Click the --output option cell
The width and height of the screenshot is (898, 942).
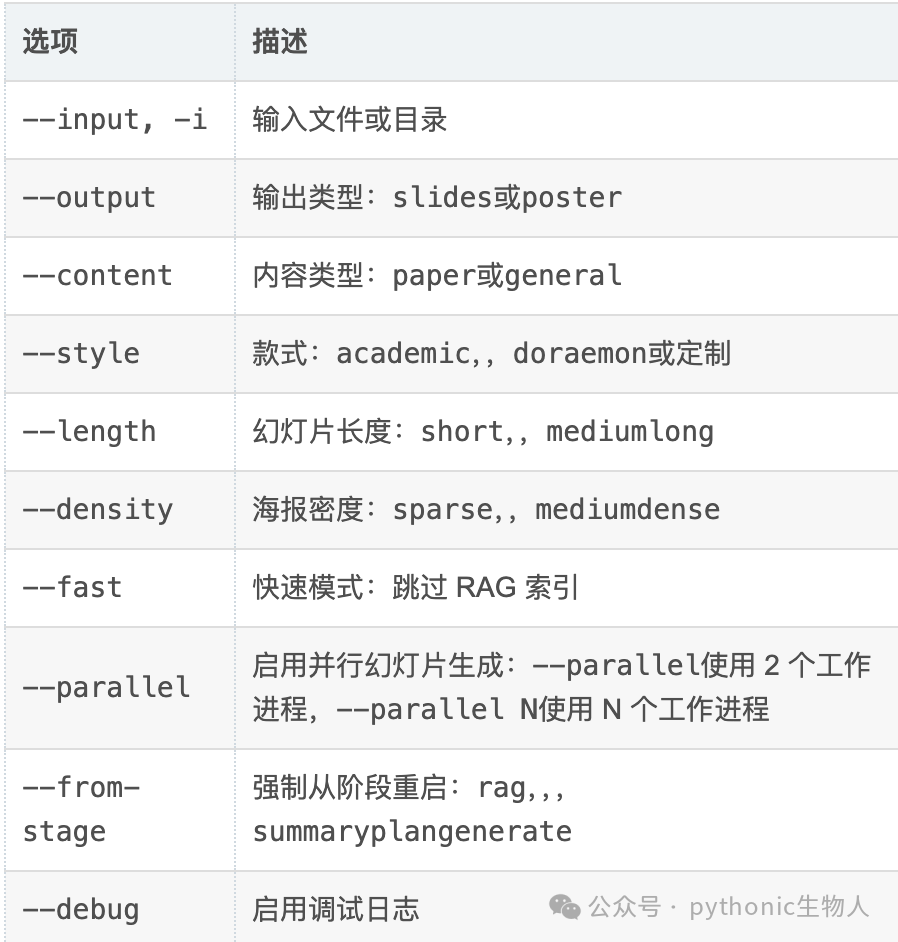coord(120,198)
